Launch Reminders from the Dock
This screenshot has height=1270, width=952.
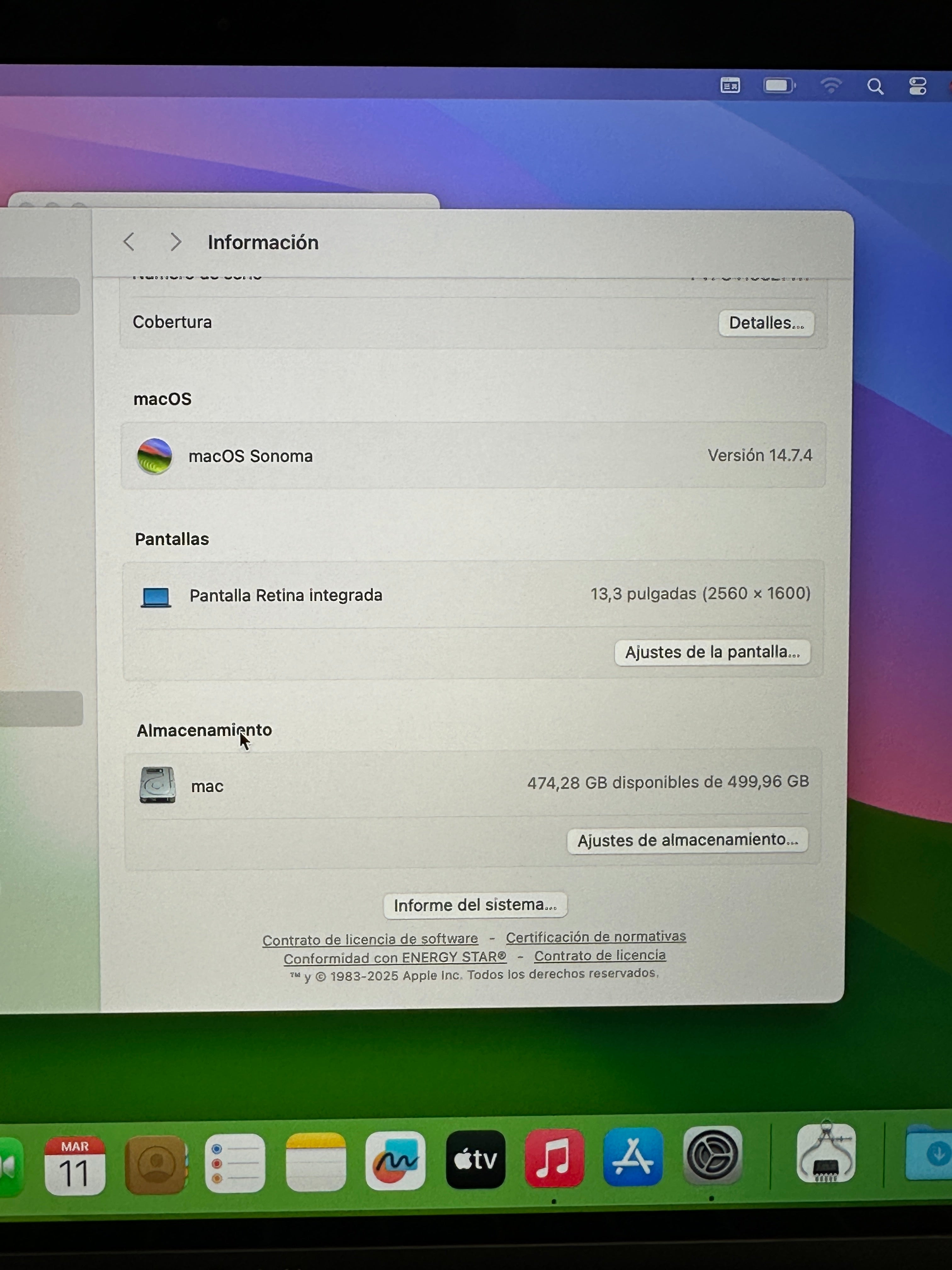coord(235,1163)
